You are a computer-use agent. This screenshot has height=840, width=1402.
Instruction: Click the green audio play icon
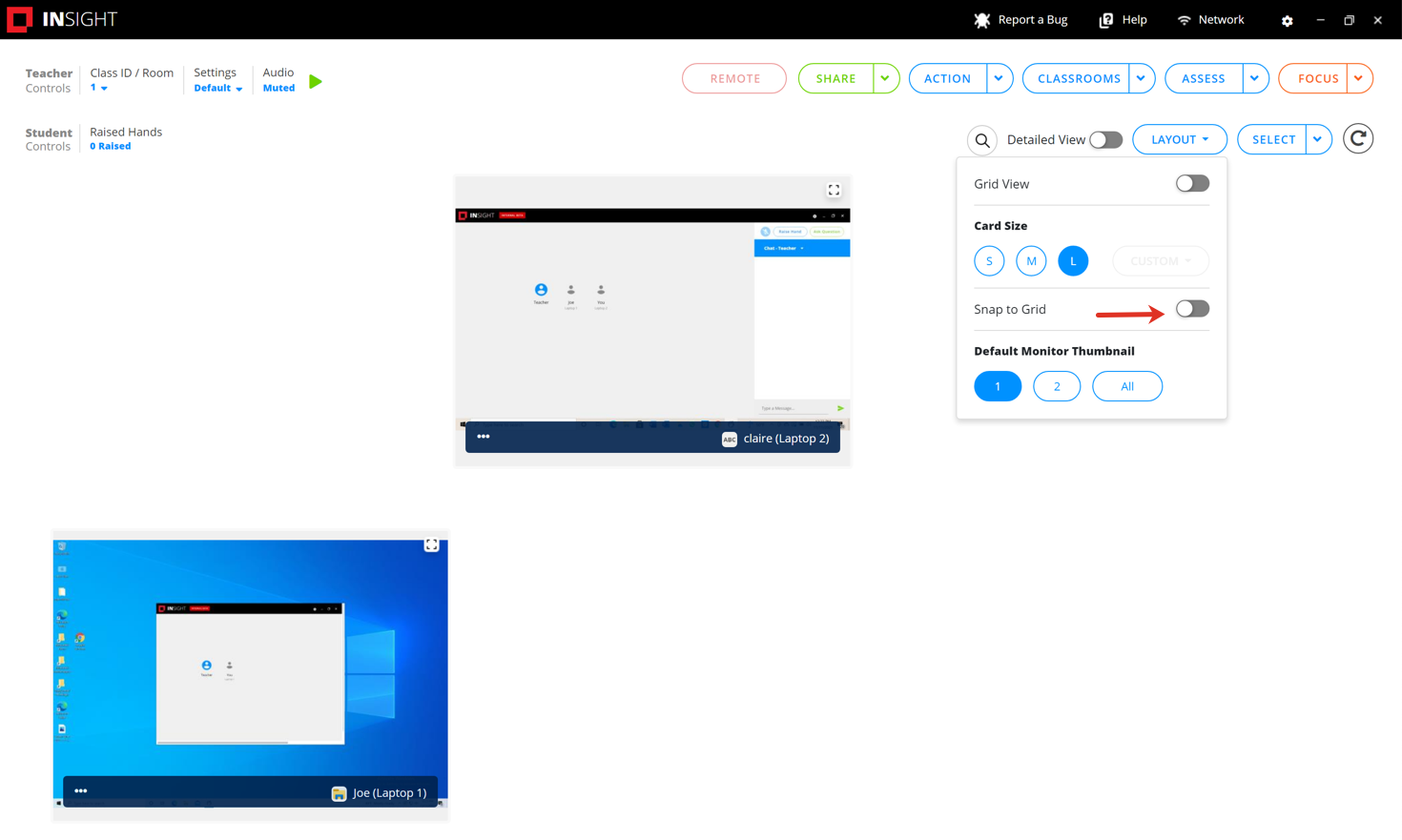[316, 82]
